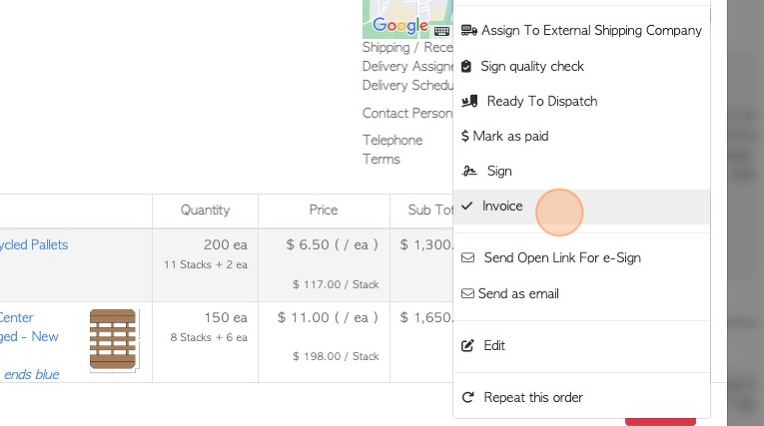The image size is (764, 426).
Task: Choose Sign quality check menu entry
Action: coord(531,66)
